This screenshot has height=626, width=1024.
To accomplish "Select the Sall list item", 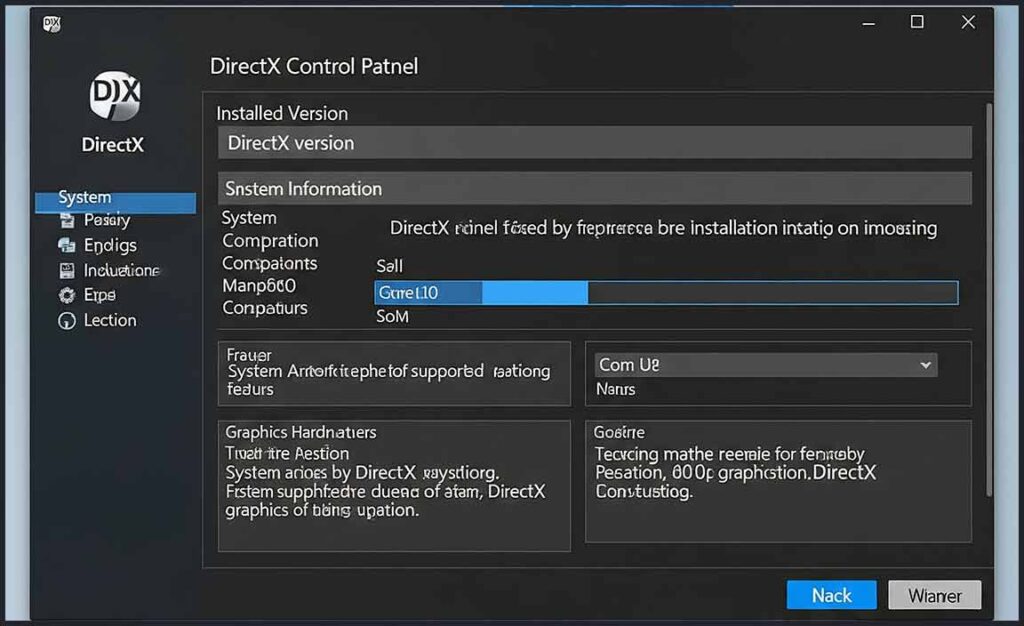I will pyautogui.click(x=390, y=265).
